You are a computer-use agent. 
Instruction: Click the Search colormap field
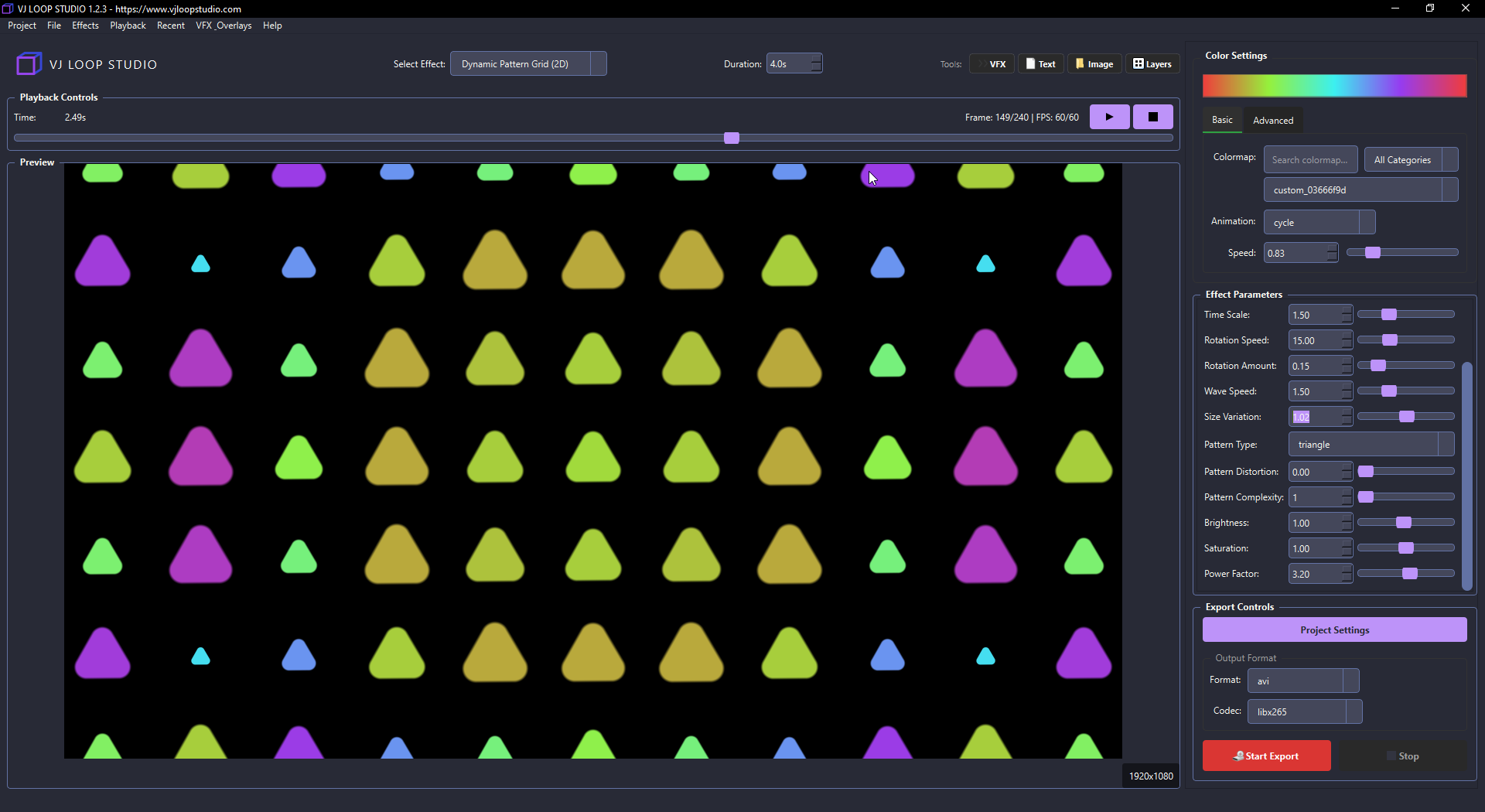click(1310, 160)
